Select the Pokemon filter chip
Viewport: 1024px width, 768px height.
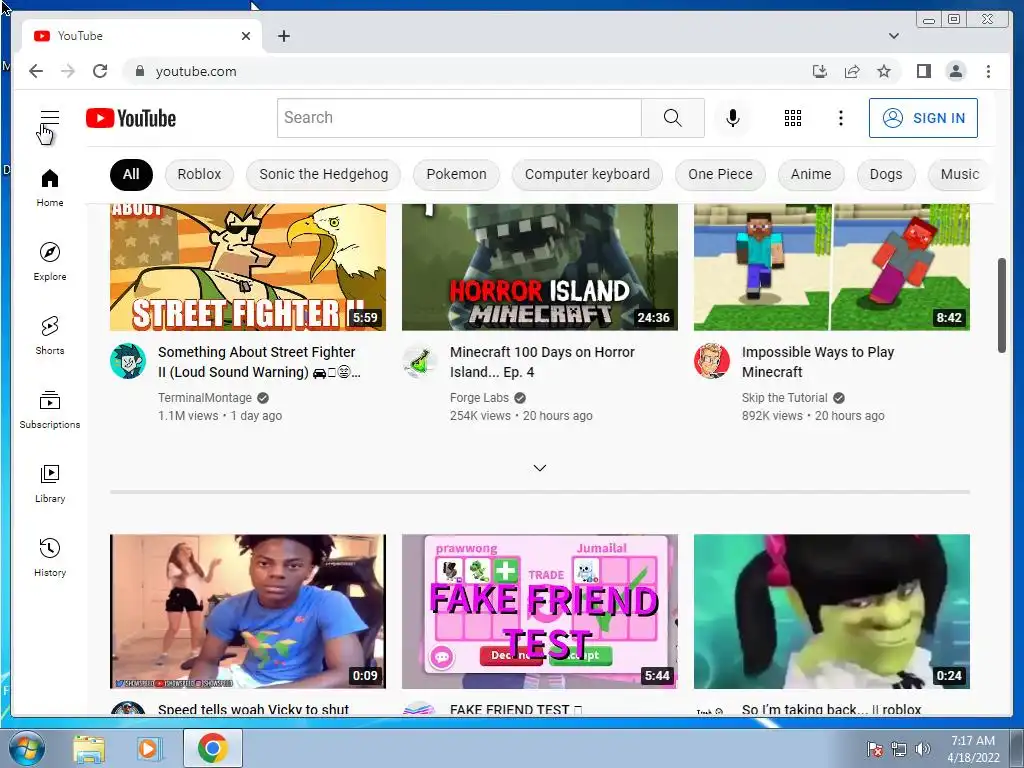click(x=456, y=174)
